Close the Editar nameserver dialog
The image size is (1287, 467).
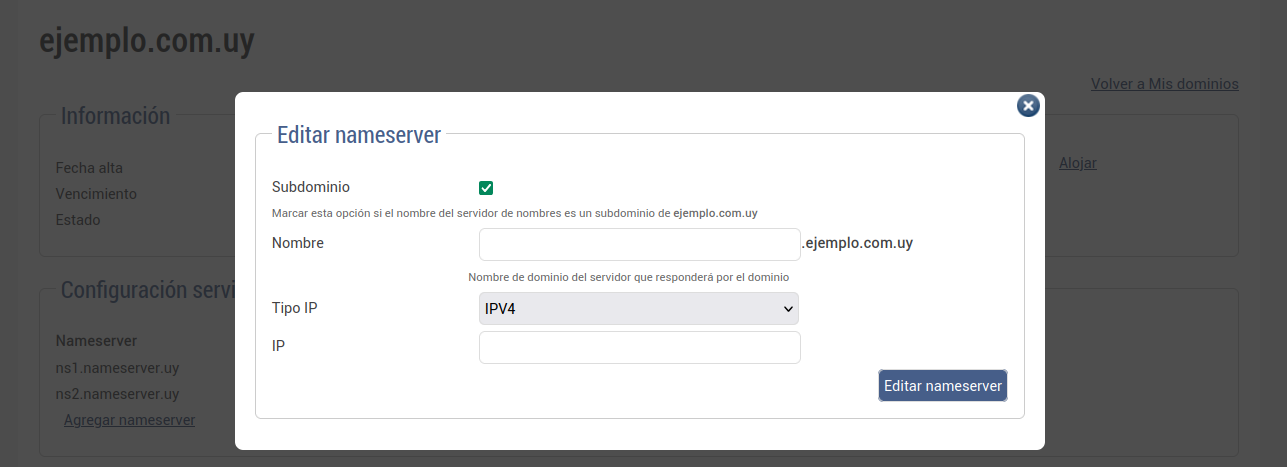[1028, 106]
